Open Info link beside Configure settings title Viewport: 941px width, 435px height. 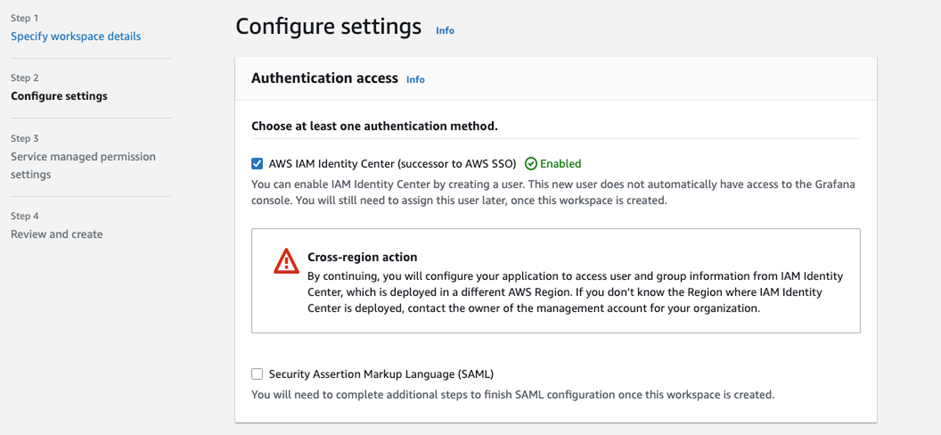pos(445,31)
